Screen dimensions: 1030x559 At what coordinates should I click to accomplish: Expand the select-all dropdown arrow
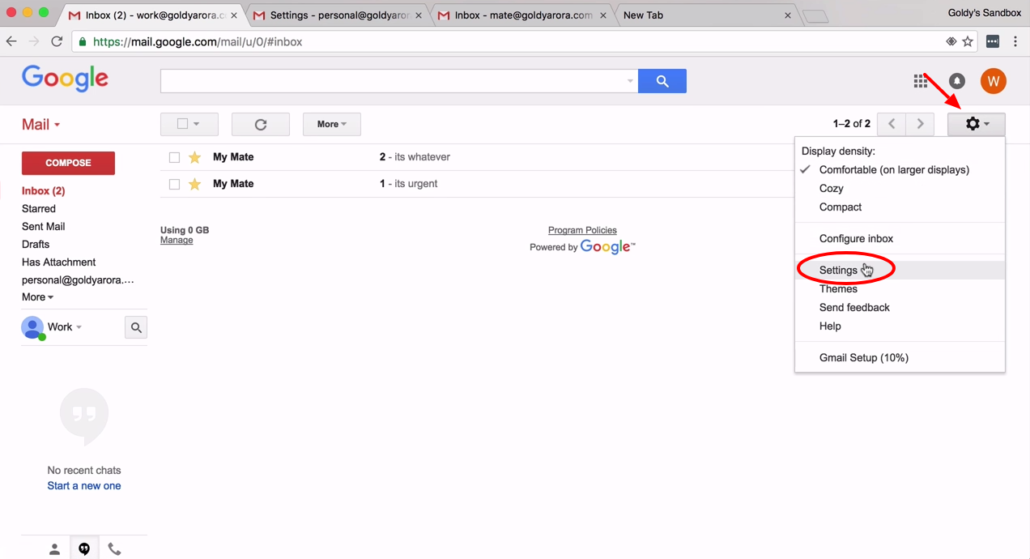(x=196, y=123)
